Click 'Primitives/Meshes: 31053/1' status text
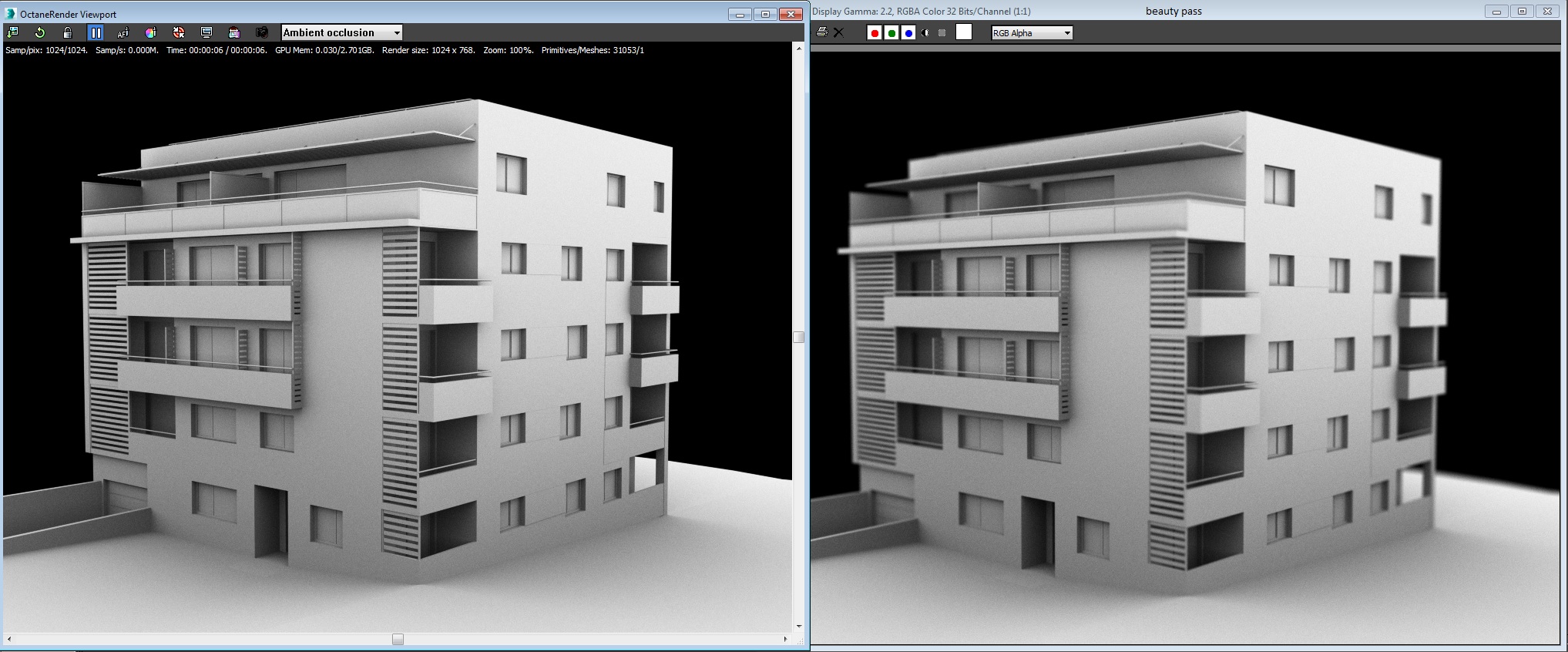The width and height of the screenshot is (1568, 652). [x=593, y=50]
